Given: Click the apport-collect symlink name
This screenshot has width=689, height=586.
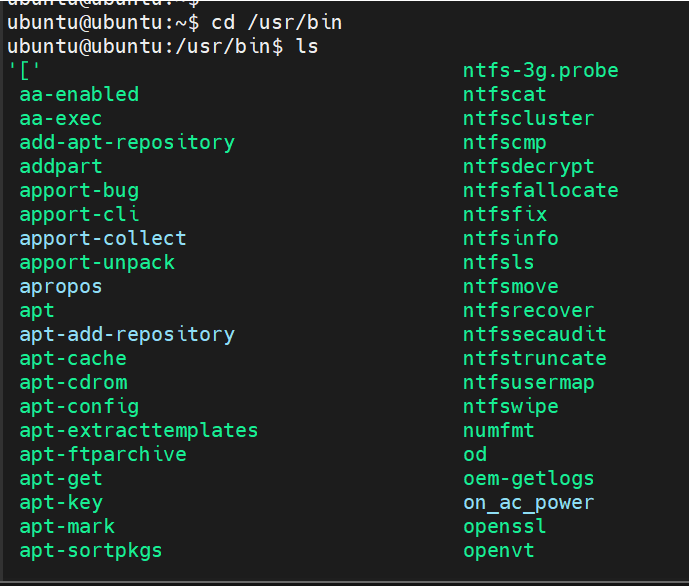Looking at the screenshot, I should (x=103, y=238).
